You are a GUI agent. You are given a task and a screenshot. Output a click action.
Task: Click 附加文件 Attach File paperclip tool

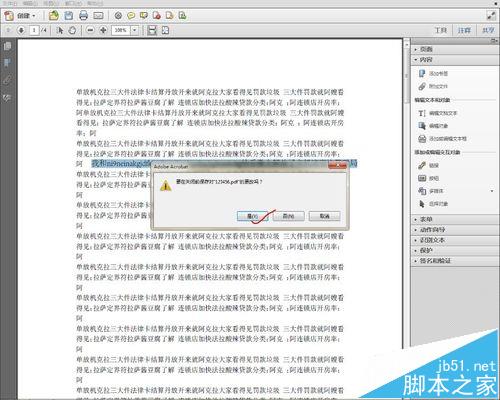coord(433,86)
